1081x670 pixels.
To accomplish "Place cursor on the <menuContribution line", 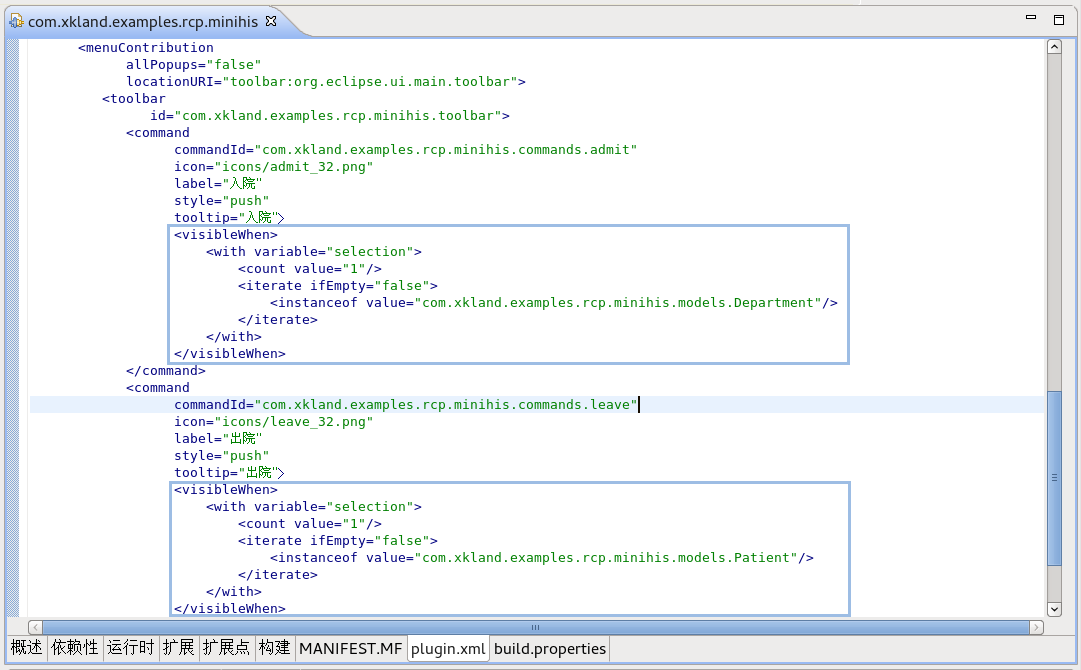I will [145, 48].
